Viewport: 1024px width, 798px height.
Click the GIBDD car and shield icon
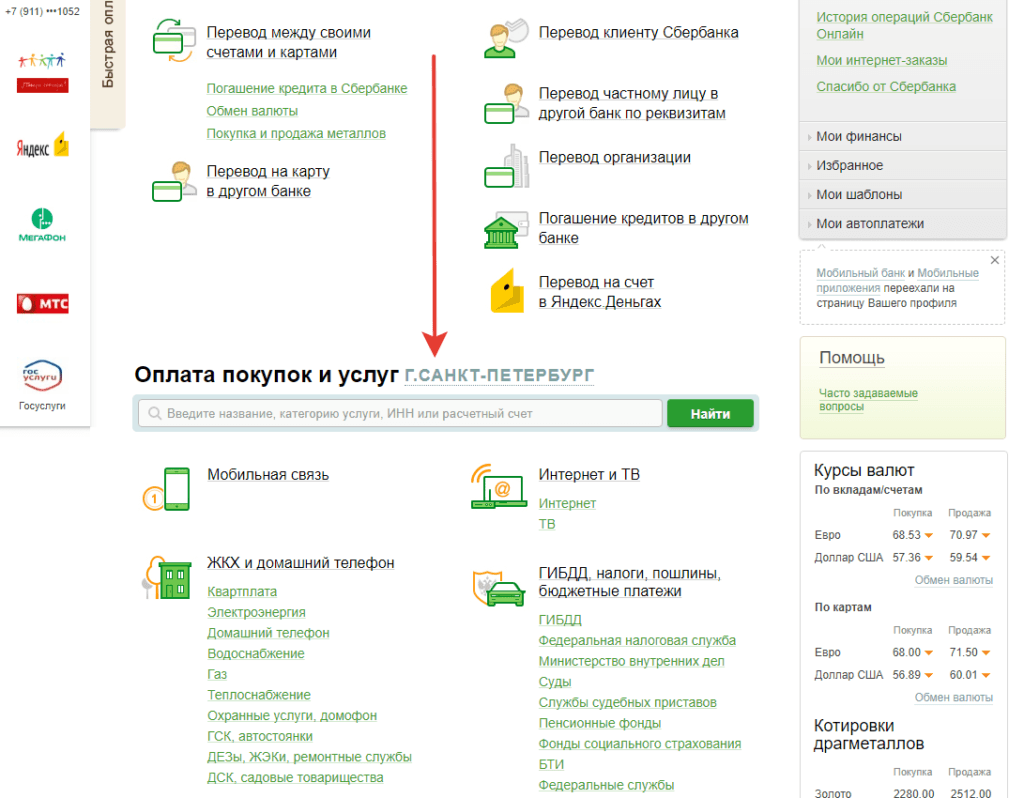[x=499, y=587]
